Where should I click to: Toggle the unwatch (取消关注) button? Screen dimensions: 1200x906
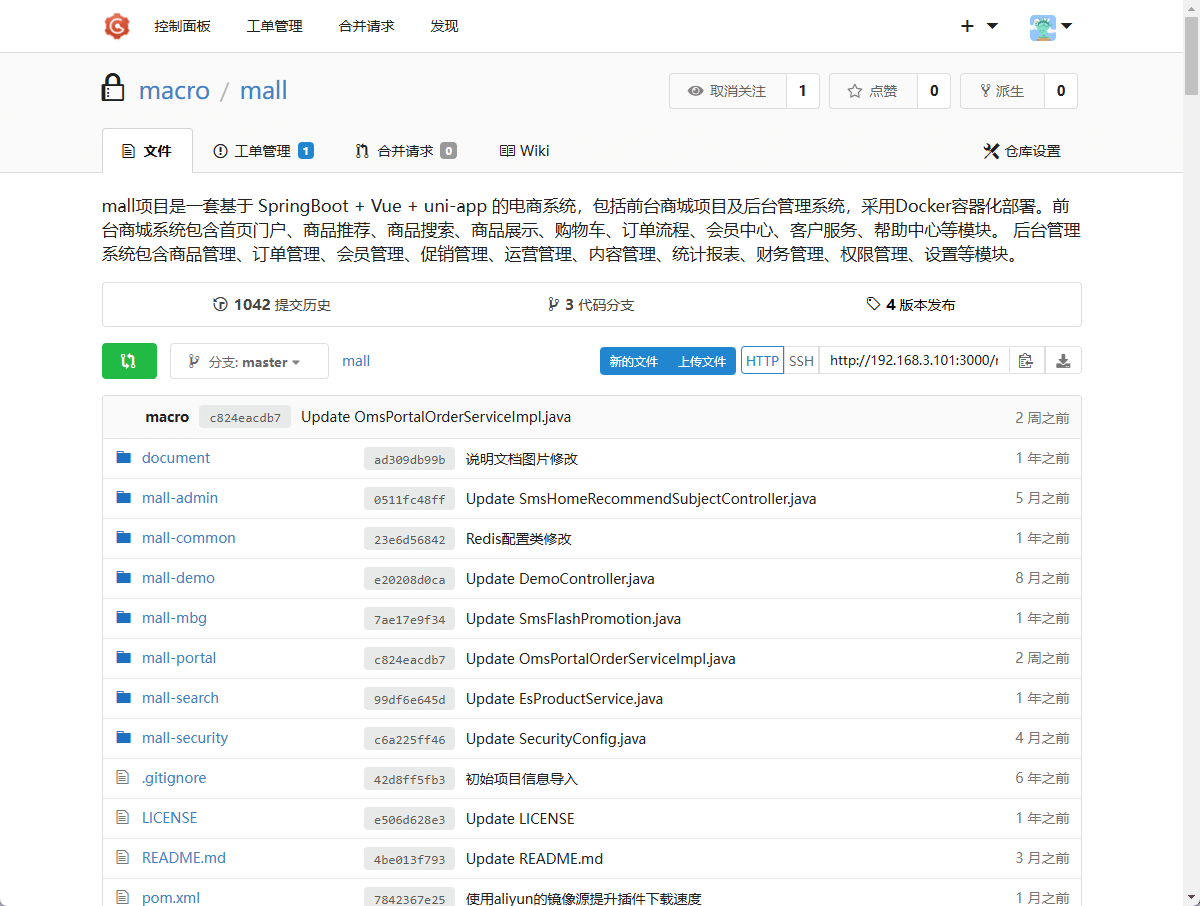[728, 91]
